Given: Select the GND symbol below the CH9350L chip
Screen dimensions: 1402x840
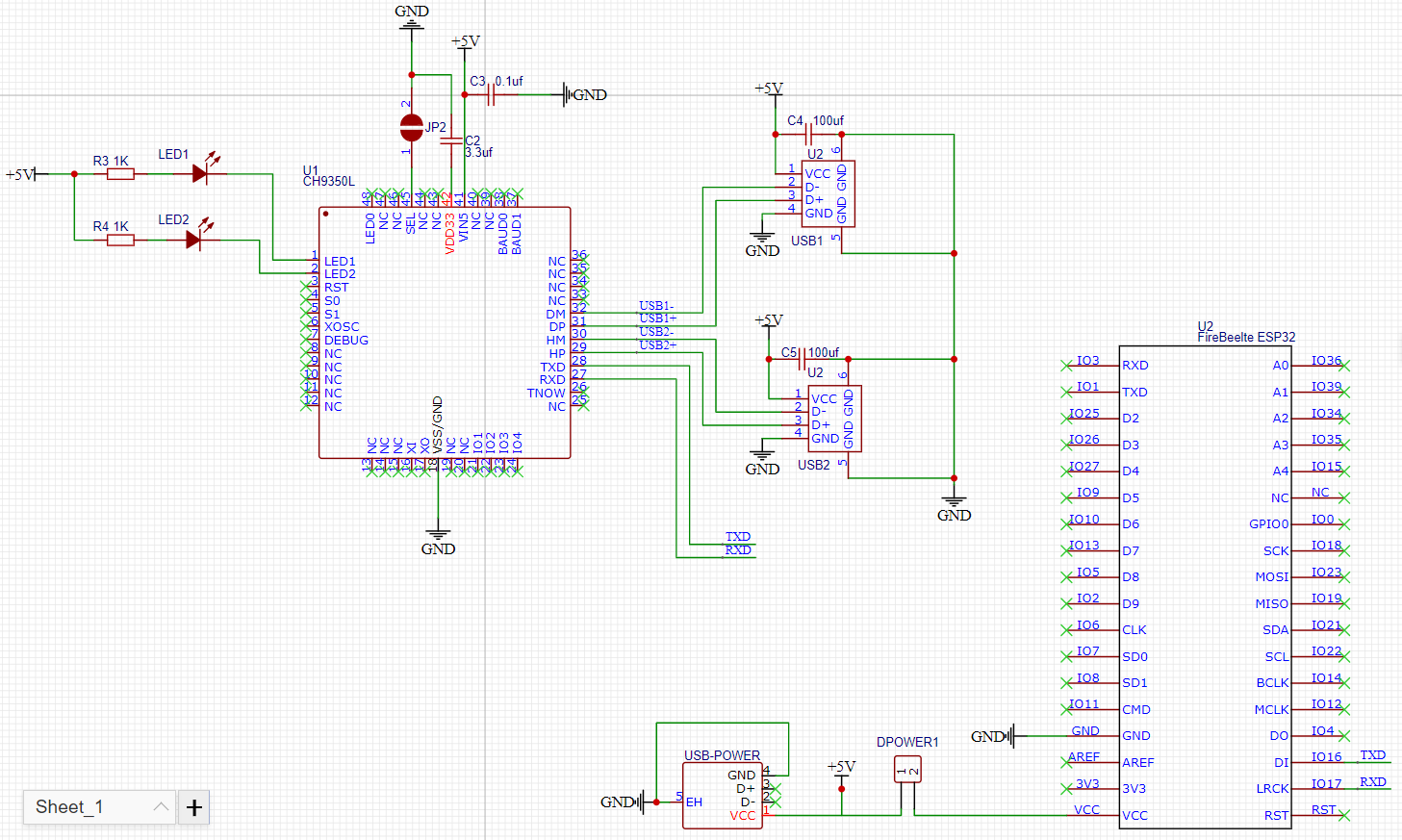Looking at the screenshot, I should coord(438,542).
